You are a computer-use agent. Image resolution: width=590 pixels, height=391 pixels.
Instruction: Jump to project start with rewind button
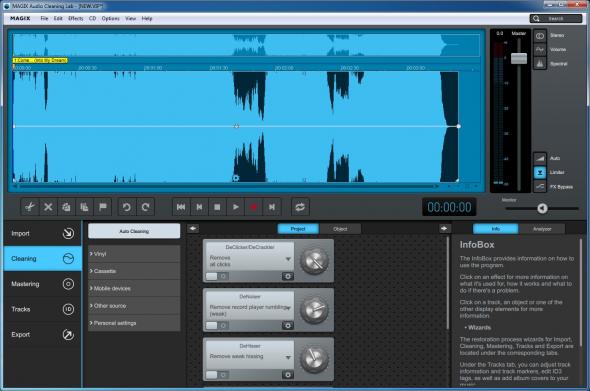(x=181, y=207)
